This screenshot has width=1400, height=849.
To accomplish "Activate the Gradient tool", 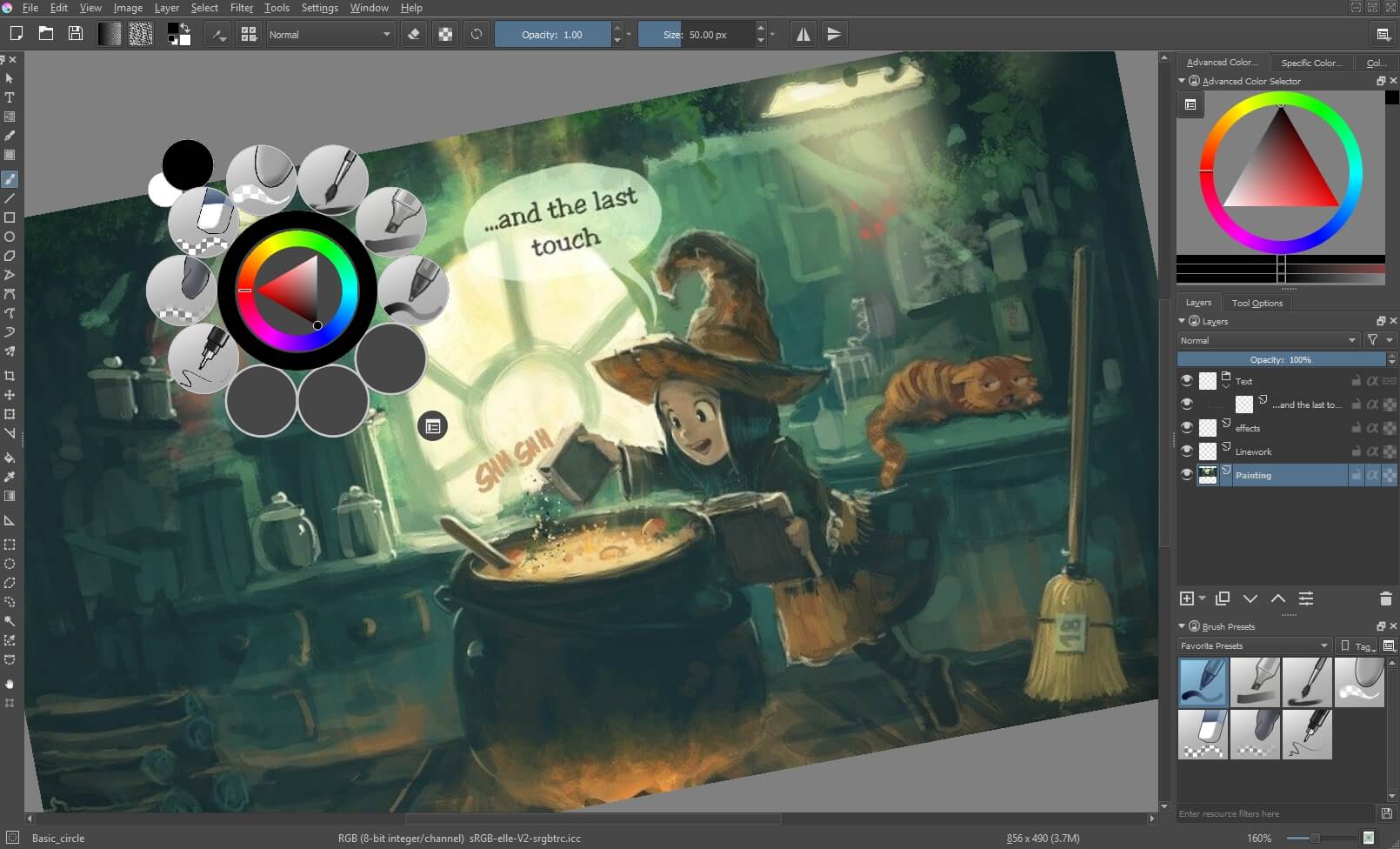I will [x=10, y=496].
